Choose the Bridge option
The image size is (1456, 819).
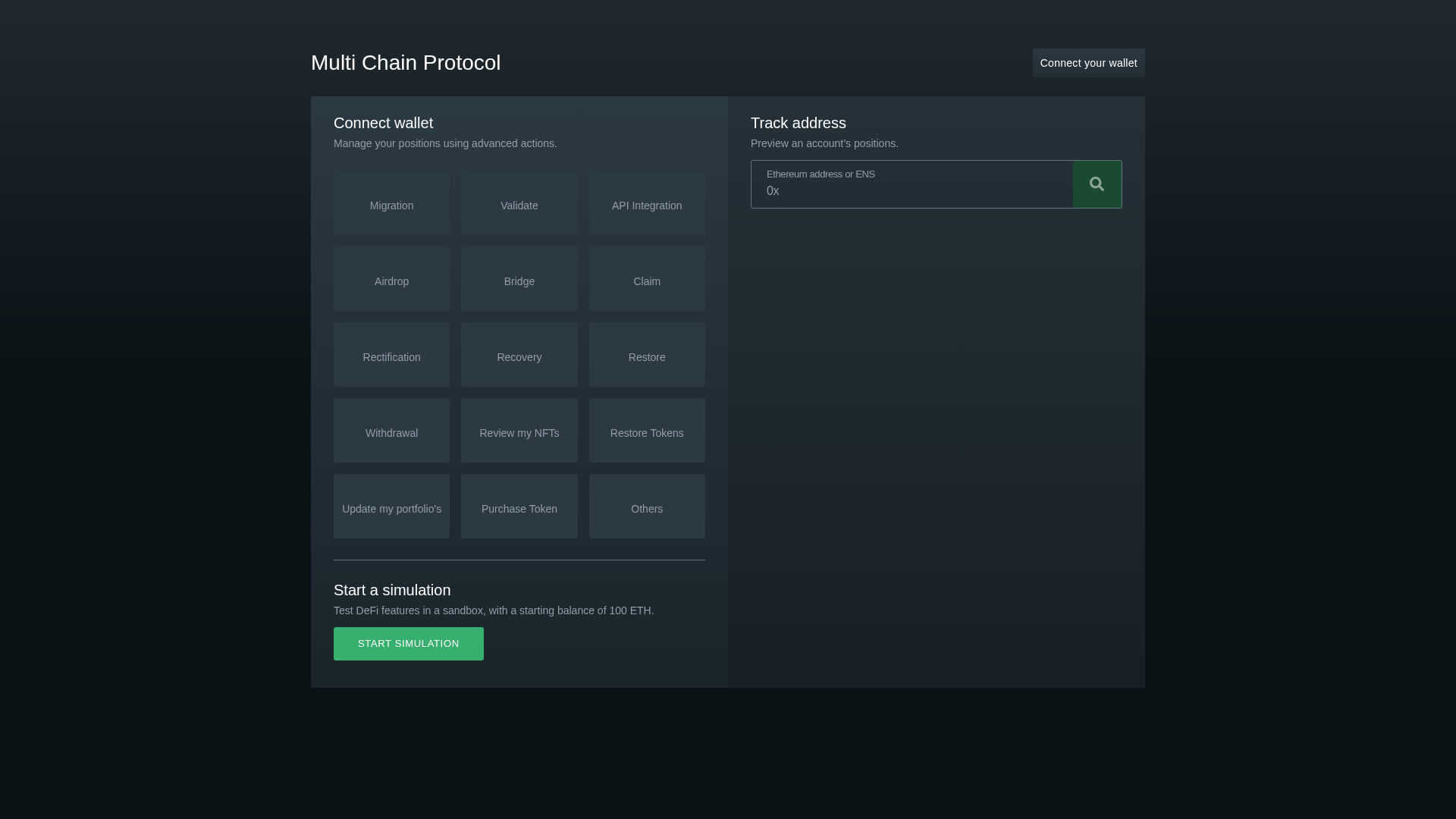click(519, 279)
